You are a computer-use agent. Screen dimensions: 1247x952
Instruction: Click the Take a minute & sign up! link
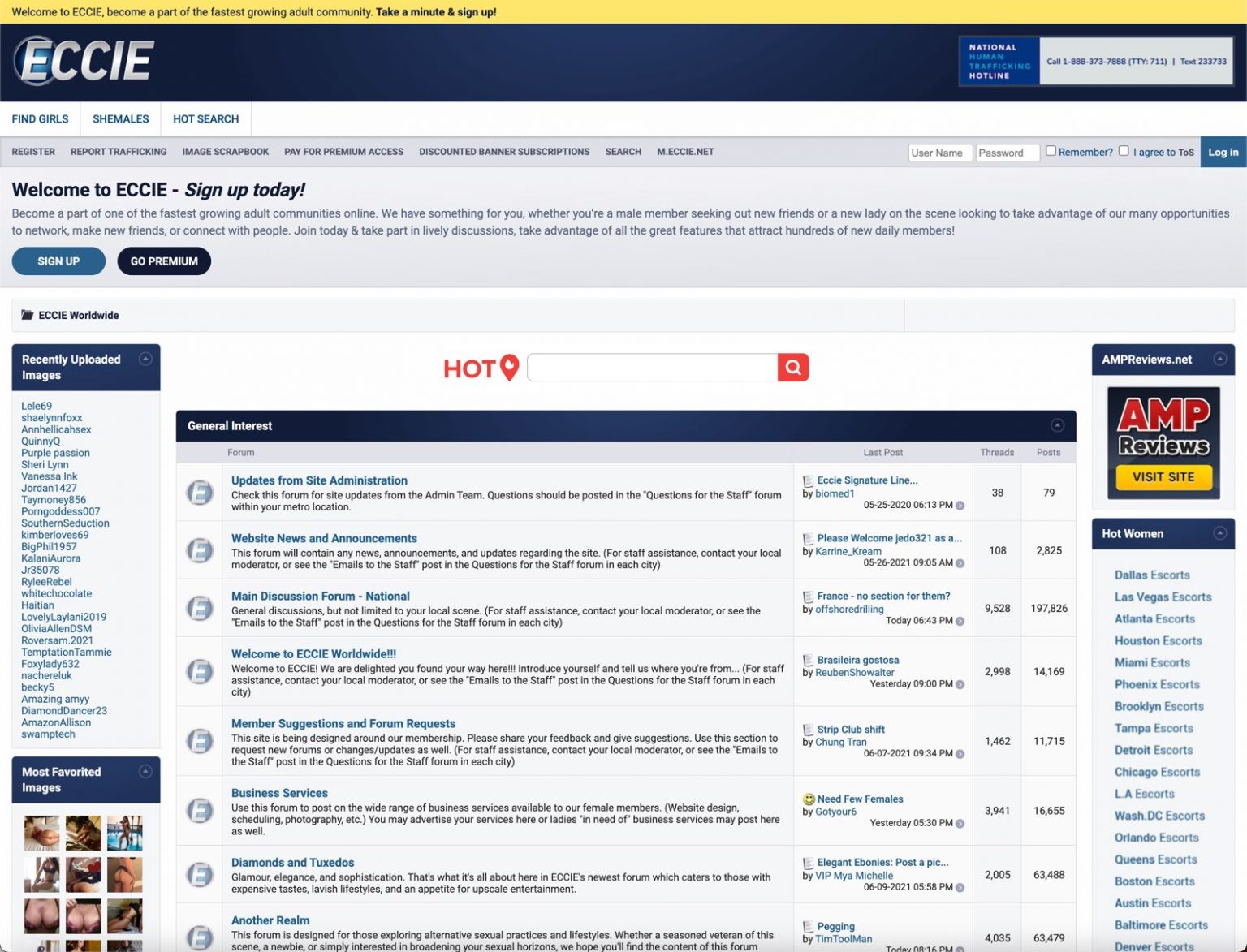[x=436, y=12]
